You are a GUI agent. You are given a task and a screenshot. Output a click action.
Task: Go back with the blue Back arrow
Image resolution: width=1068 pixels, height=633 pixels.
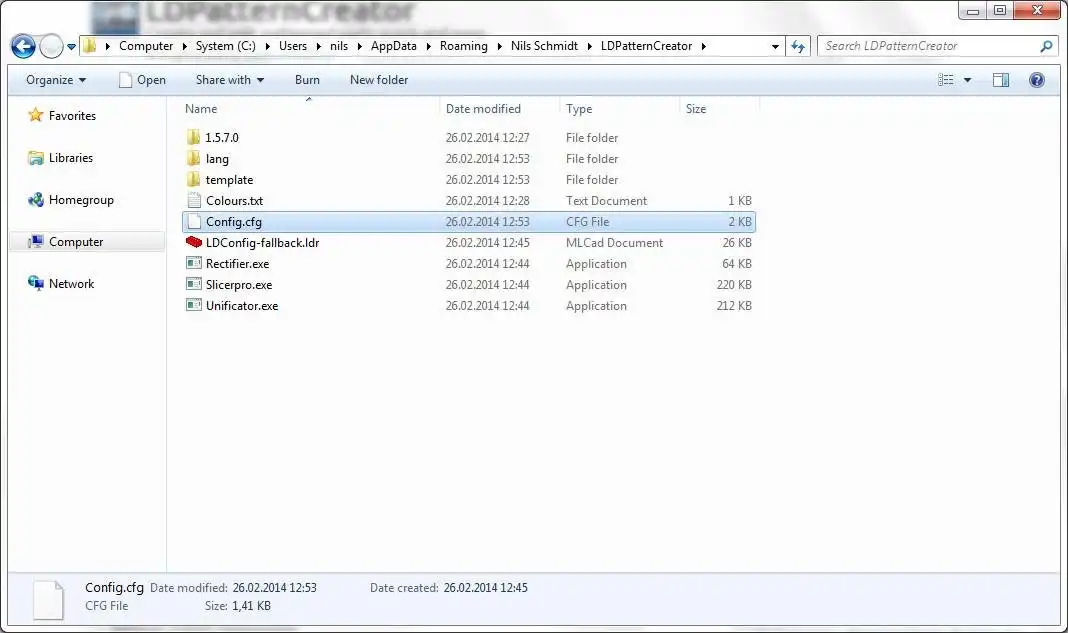pyautogui.click(x=23, y=46)
